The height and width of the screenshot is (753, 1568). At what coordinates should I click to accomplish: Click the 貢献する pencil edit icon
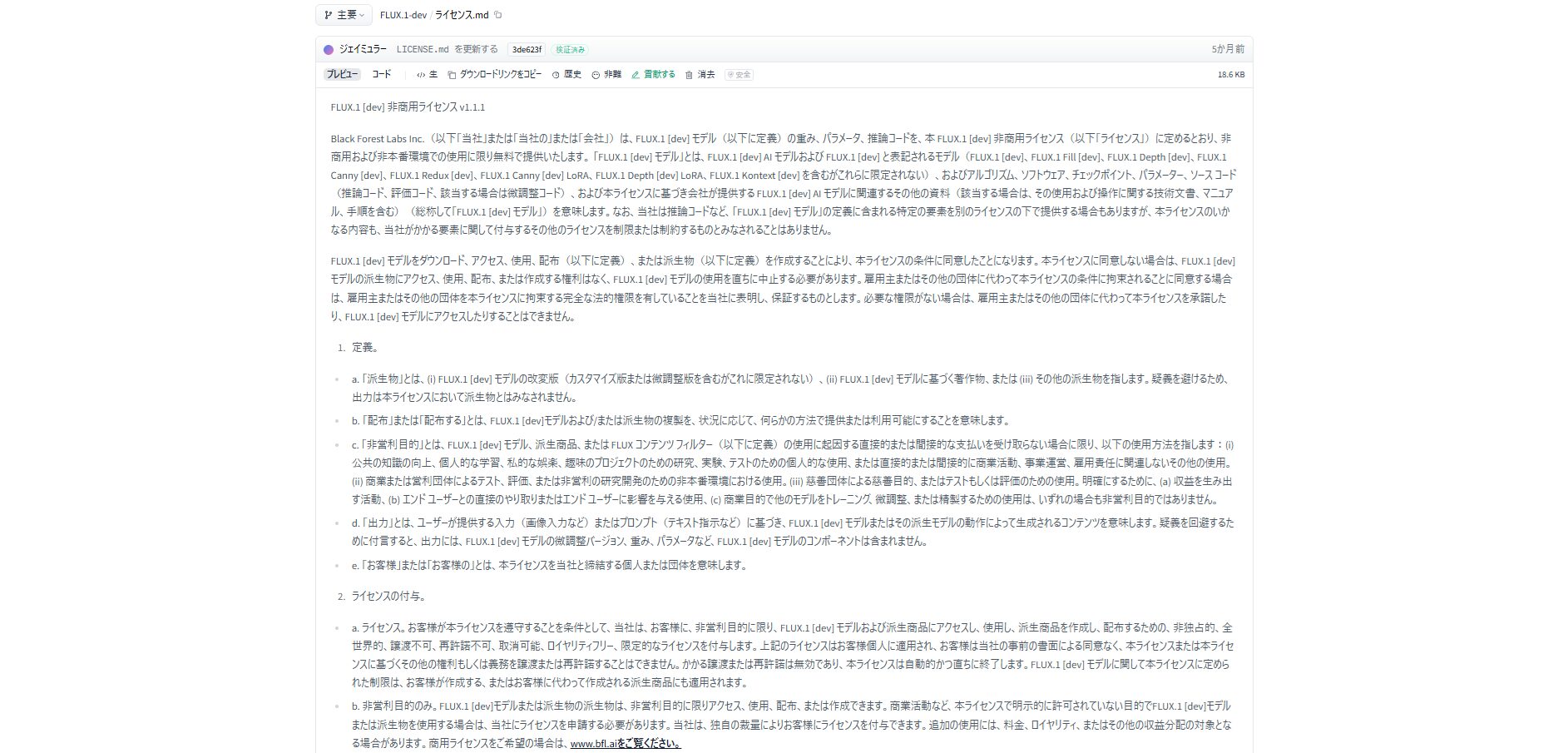tap(636, 75)
